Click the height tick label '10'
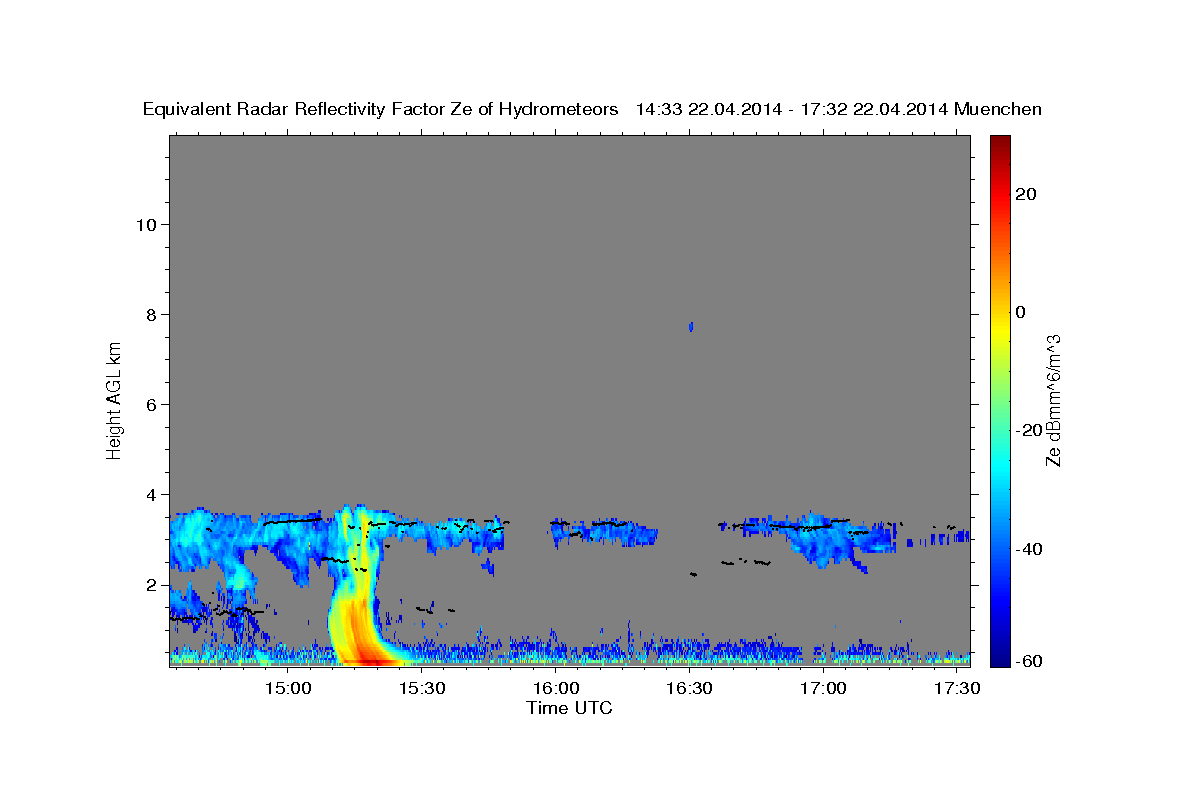This screenshot has width=1200, height=800. pyautogui.click(x=146, y=224)
